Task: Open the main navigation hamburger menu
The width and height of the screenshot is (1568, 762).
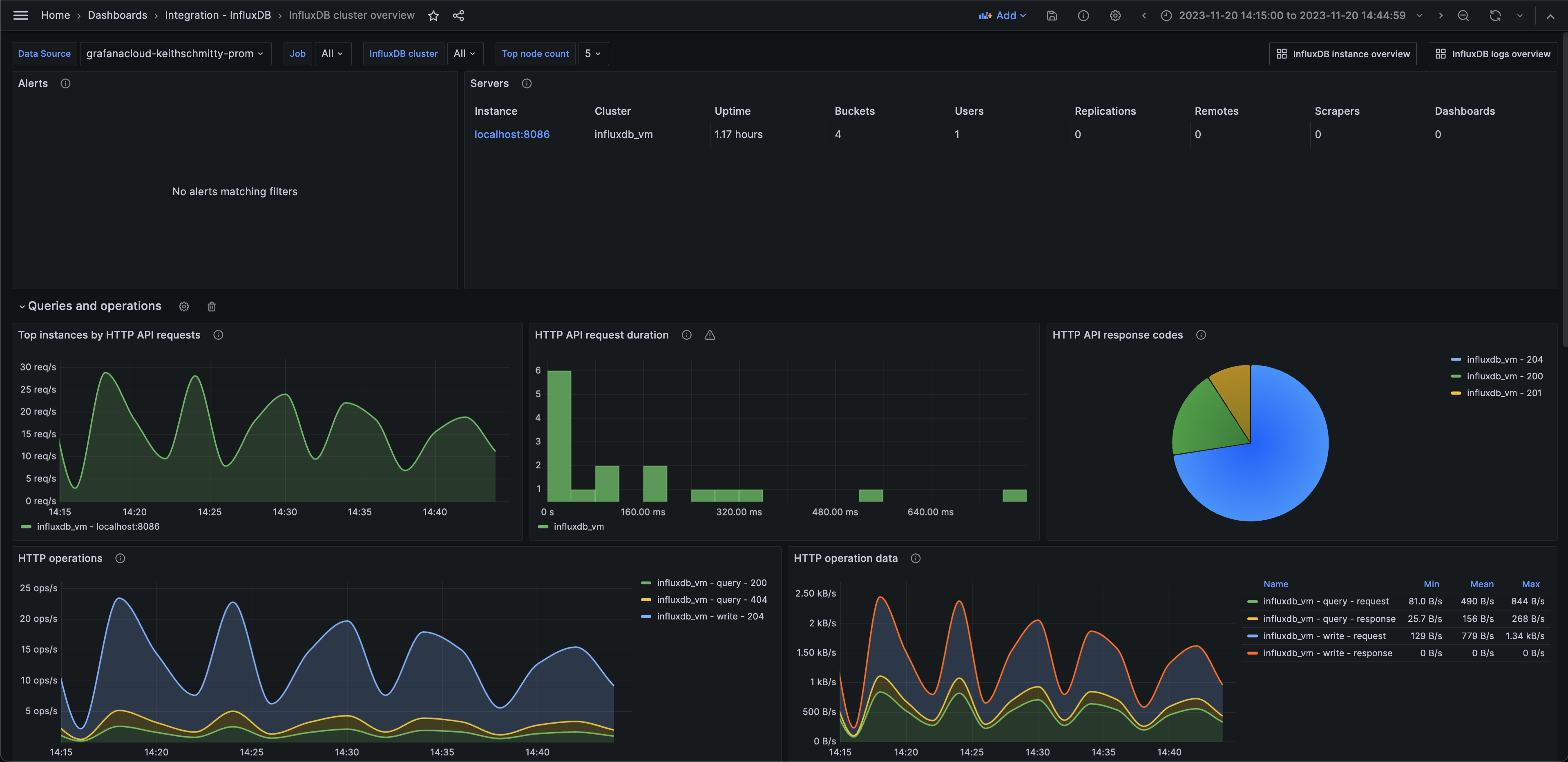Action: click(x=20, y=15)
